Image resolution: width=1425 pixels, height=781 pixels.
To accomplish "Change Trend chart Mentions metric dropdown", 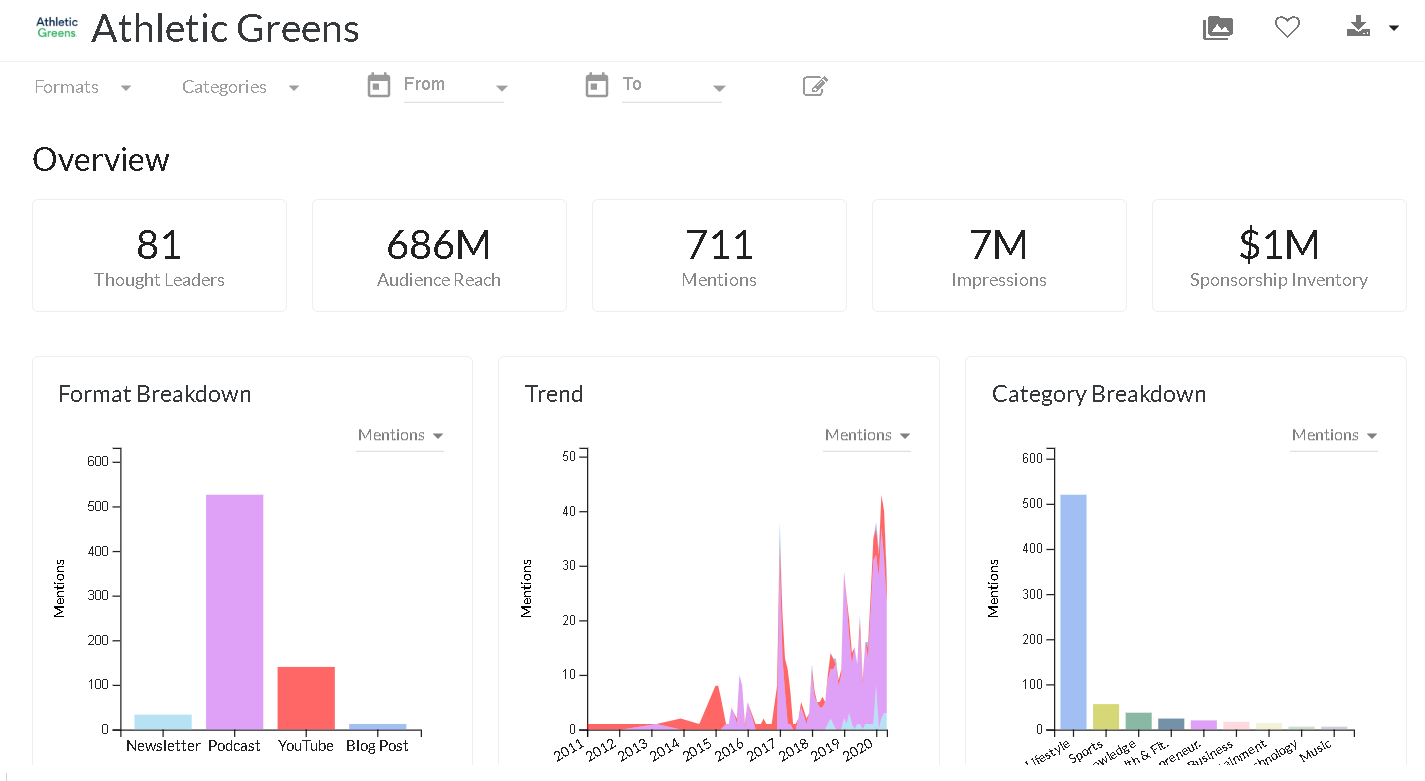I will [x=867, y=435].
